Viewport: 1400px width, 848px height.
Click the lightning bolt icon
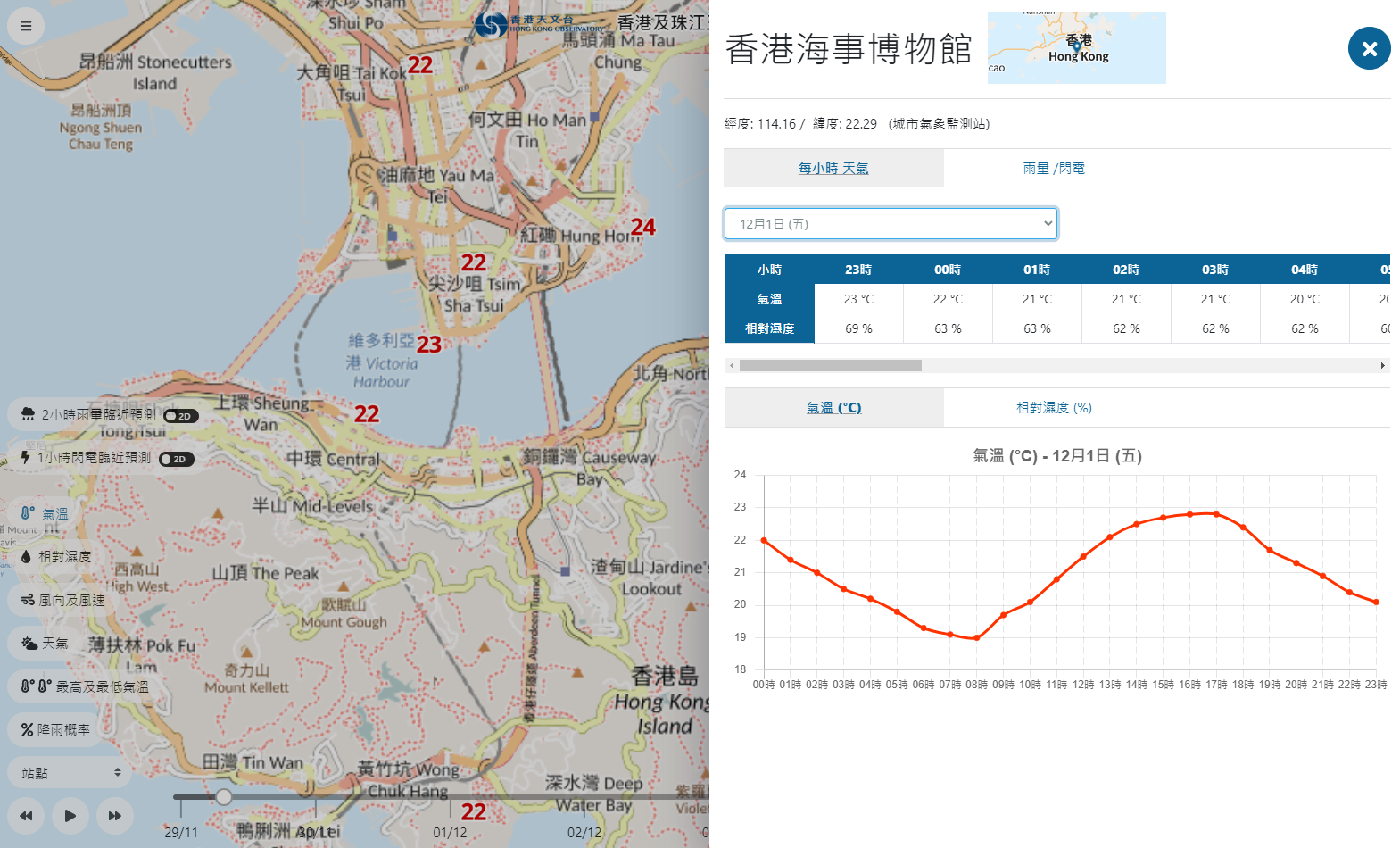(x=26, y=457)
